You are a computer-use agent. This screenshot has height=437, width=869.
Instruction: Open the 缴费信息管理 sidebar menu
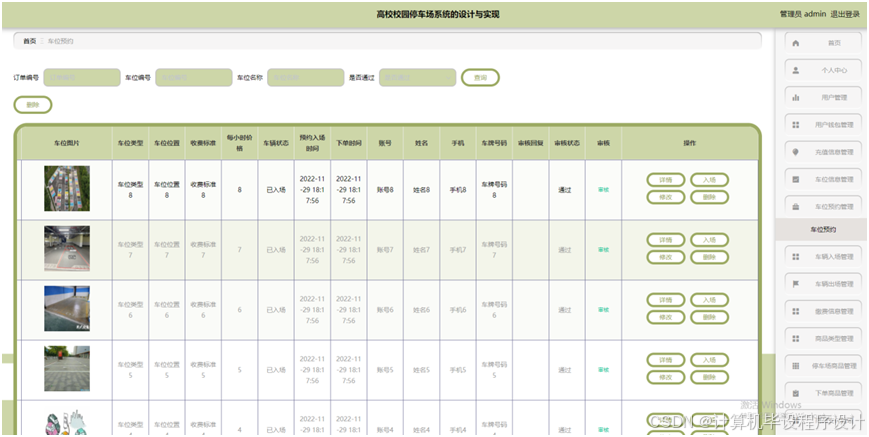[x=823, y=311]
